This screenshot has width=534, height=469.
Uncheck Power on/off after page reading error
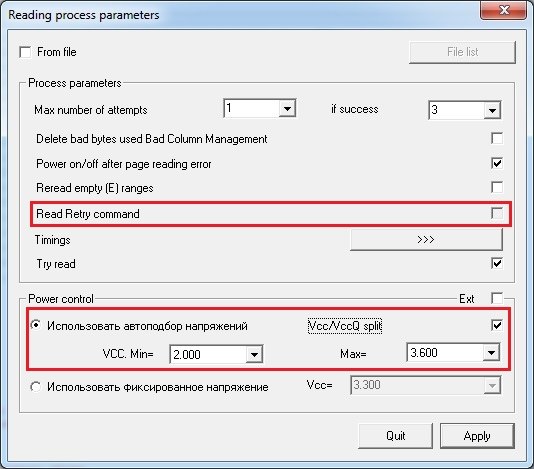pos(497,163)
